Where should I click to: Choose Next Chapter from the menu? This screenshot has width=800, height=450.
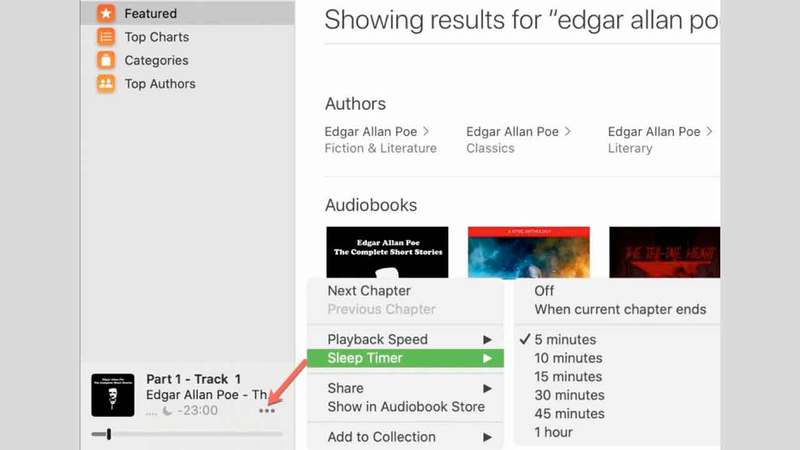[369, 291]
